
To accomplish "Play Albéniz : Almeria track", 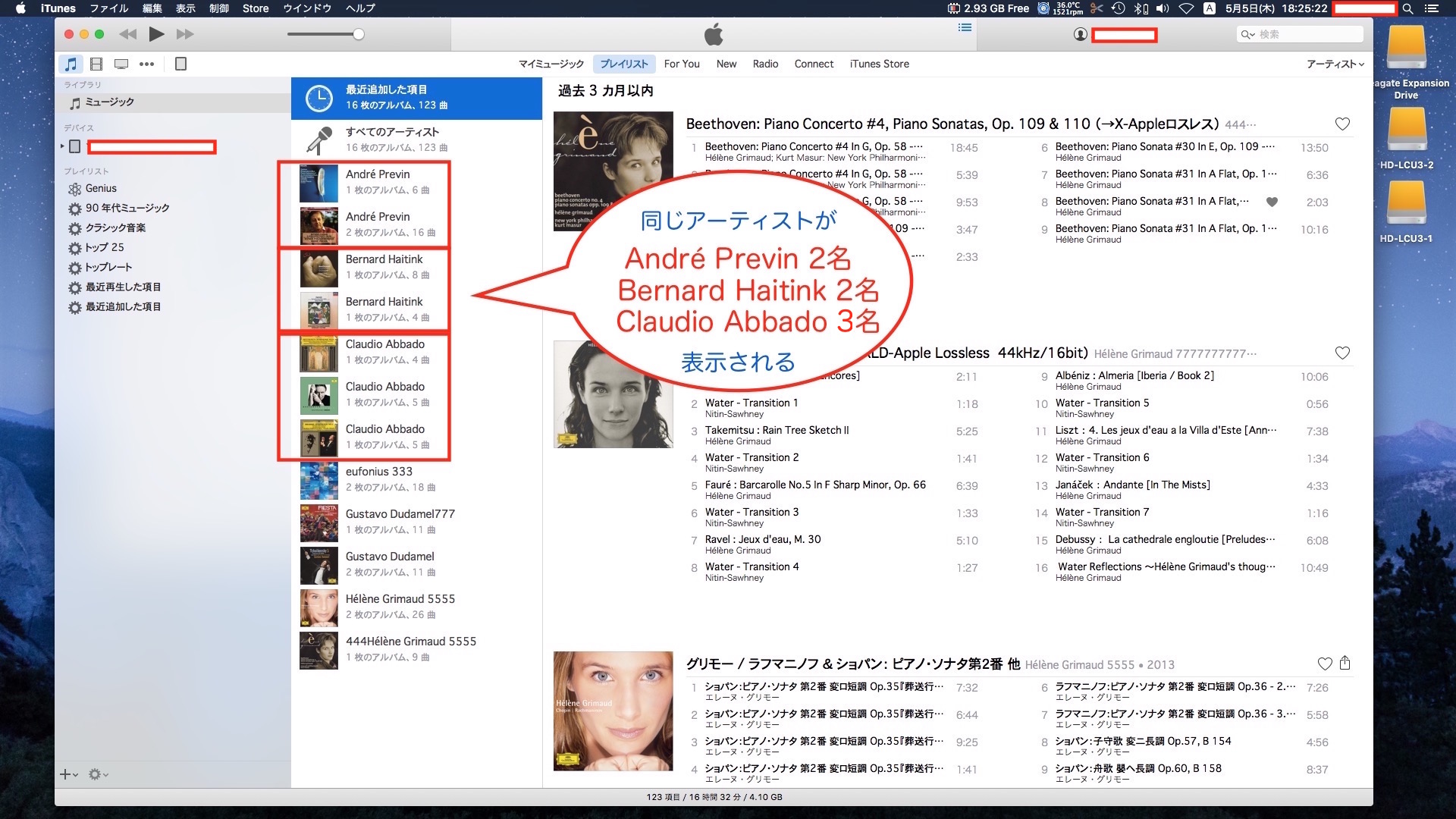I will (1183, 381).
